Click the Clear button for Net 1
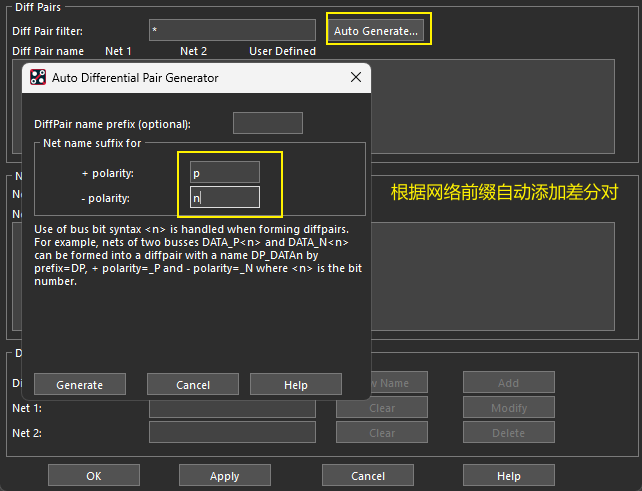642x491 pixels. 382,408
